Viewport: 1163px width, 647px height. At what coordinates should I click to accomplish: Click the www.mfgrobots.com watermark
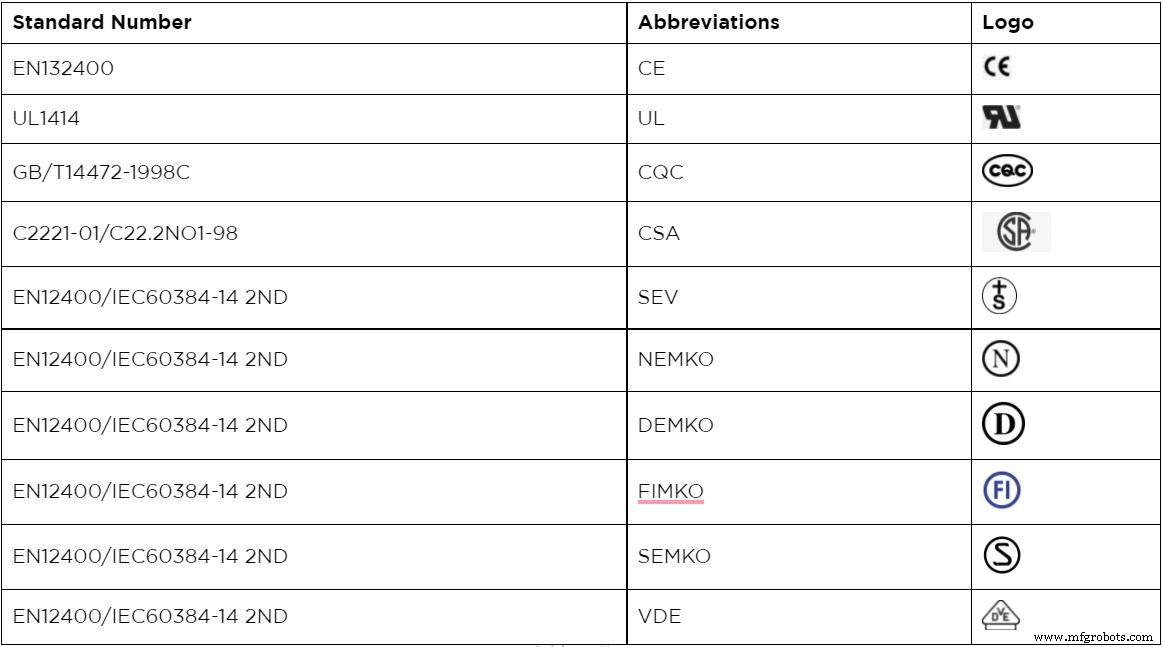(1094, 636)
